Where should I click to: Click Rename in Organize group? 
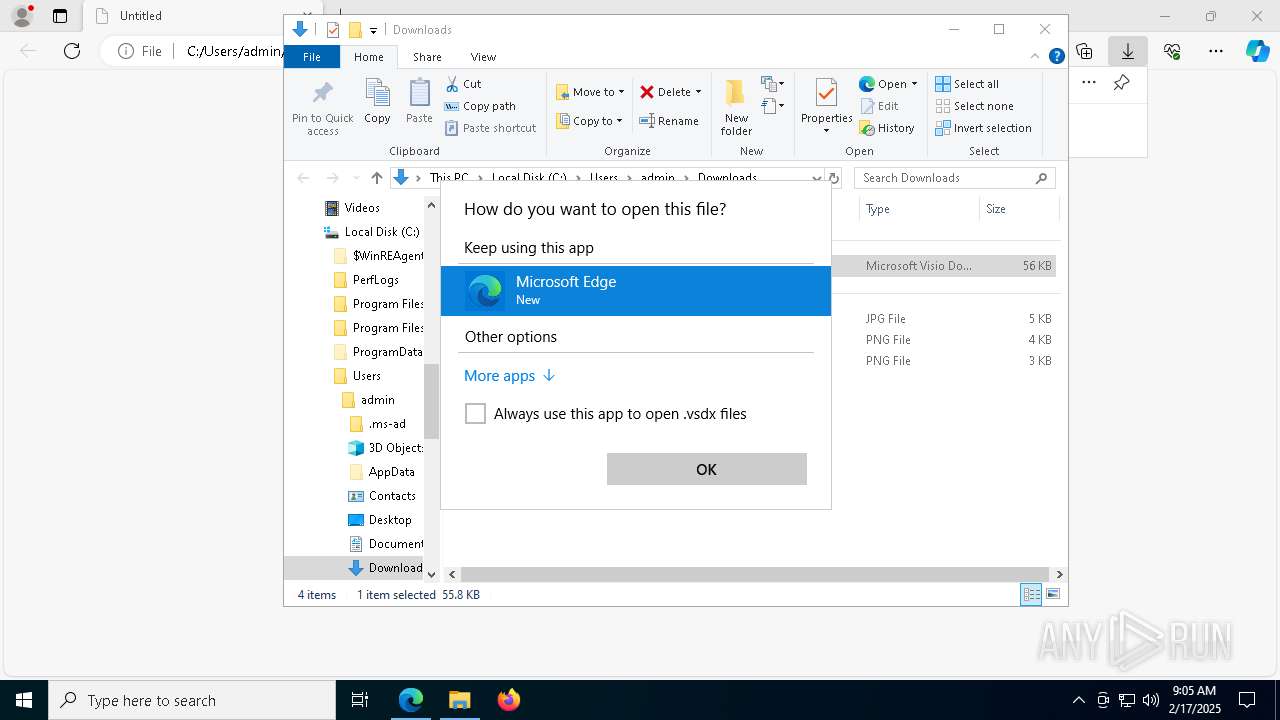tap(669, 121)
